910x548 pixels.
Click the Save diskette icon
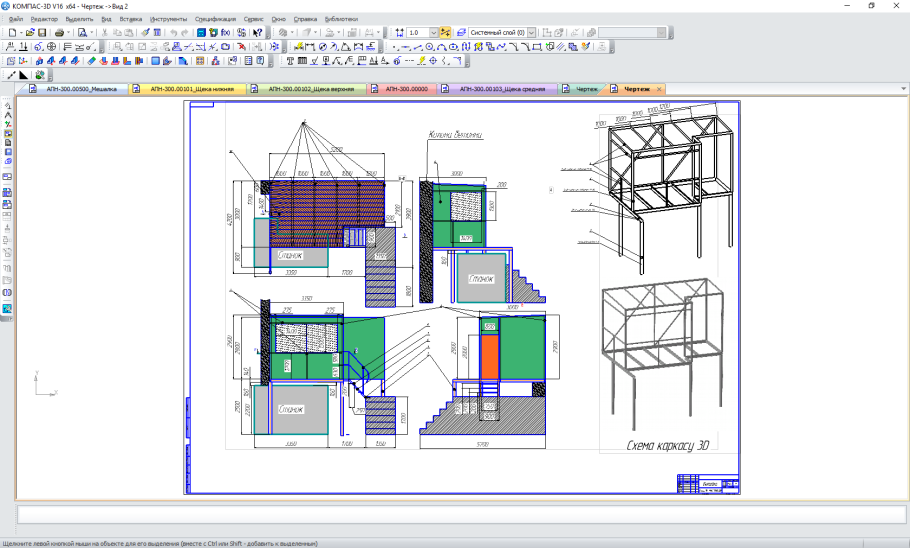click(41, 33)
